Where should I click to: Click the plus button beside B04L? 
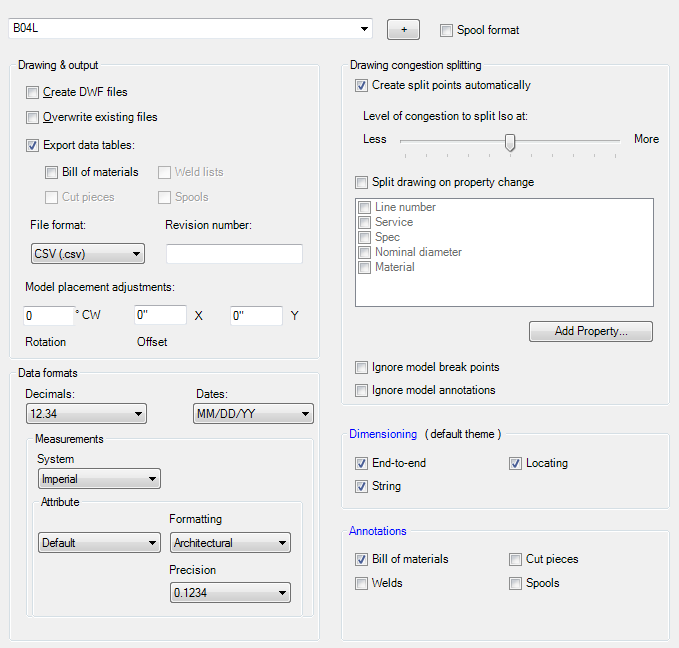coord(403,30)
